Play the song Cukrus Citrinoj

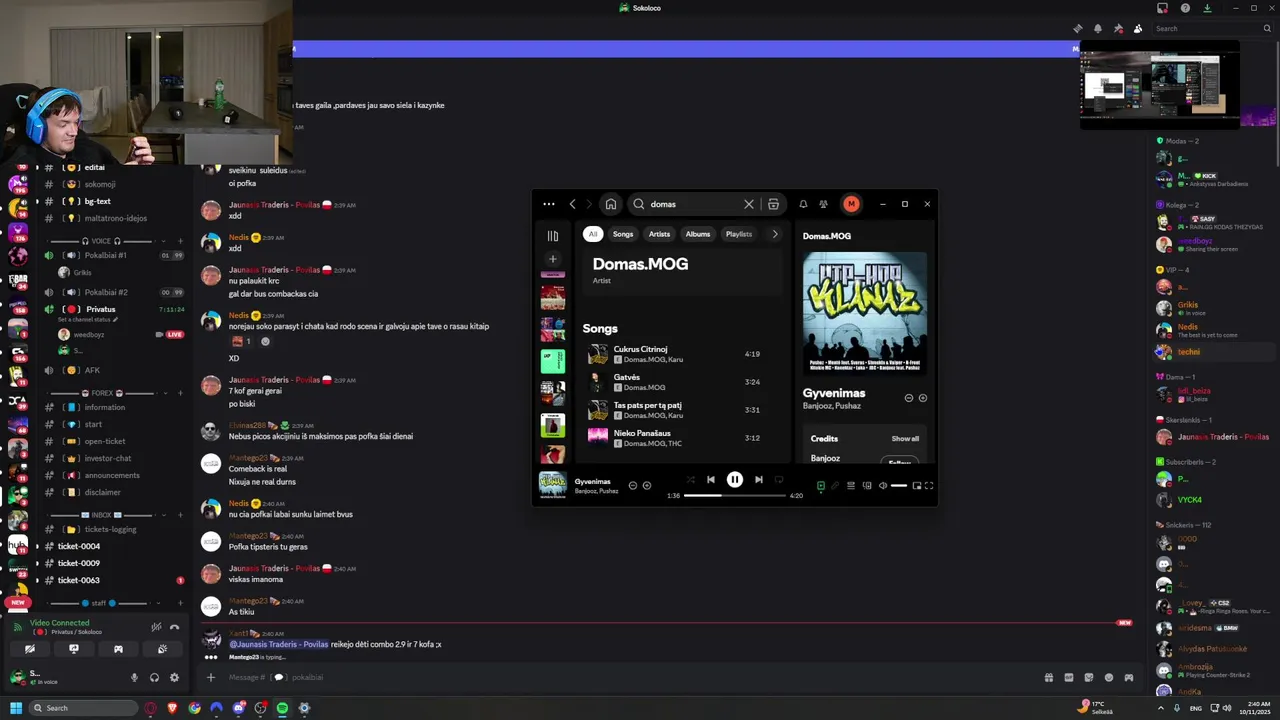click(674, 354)
